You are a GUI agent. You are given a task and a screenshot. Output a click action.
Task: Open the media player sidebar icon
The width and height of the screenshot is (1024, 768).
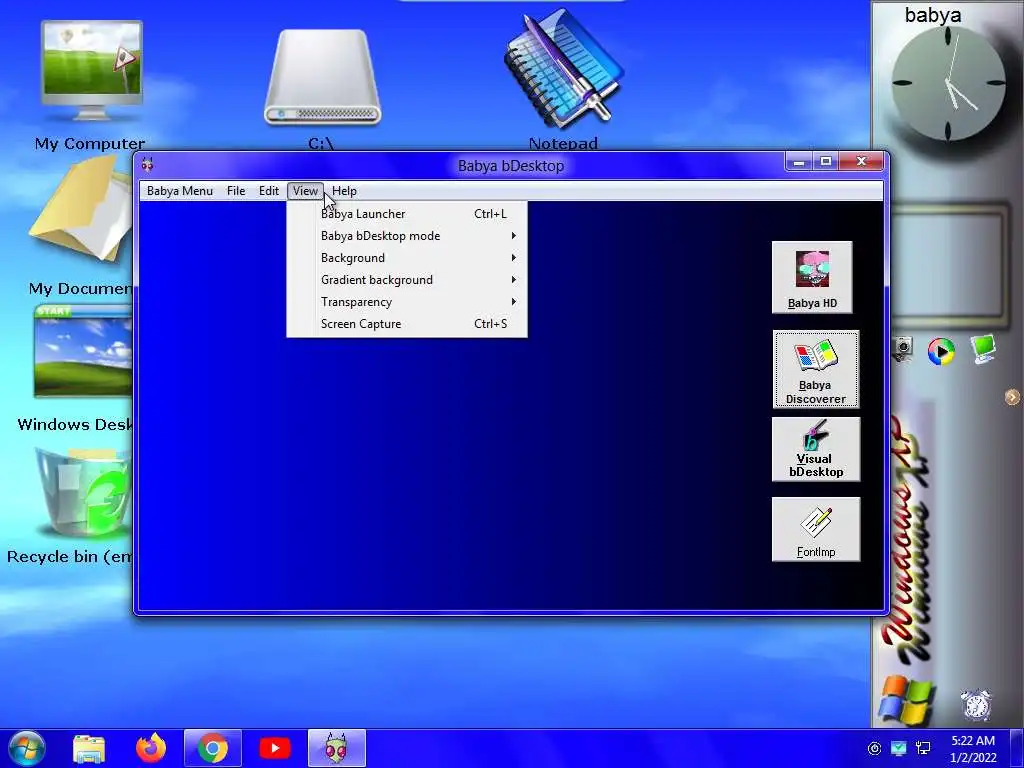(941, 351)
